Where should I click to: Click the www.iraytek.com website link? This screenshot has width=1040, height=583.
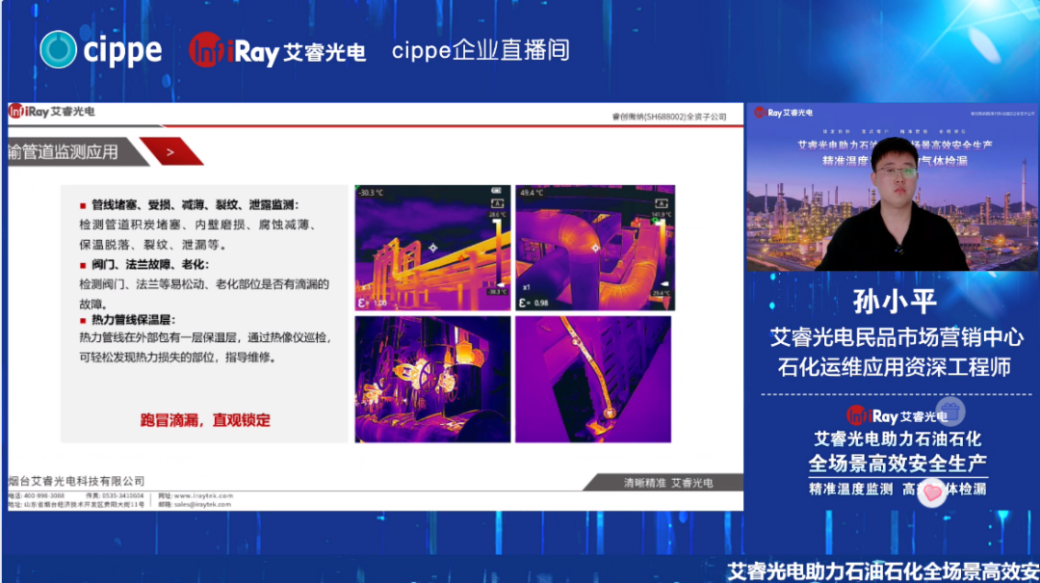click(x=203, y=495)
